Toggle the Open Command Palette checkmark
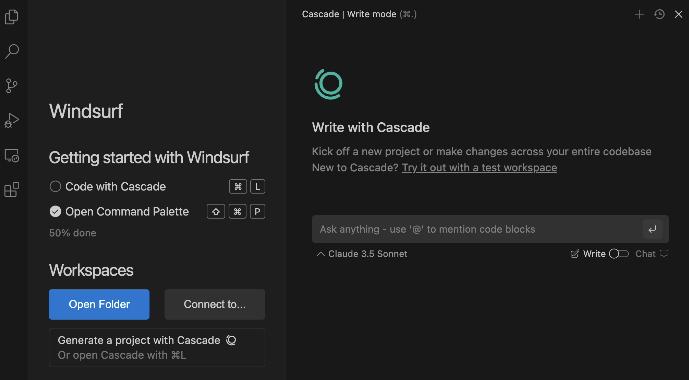 (55, 212)
